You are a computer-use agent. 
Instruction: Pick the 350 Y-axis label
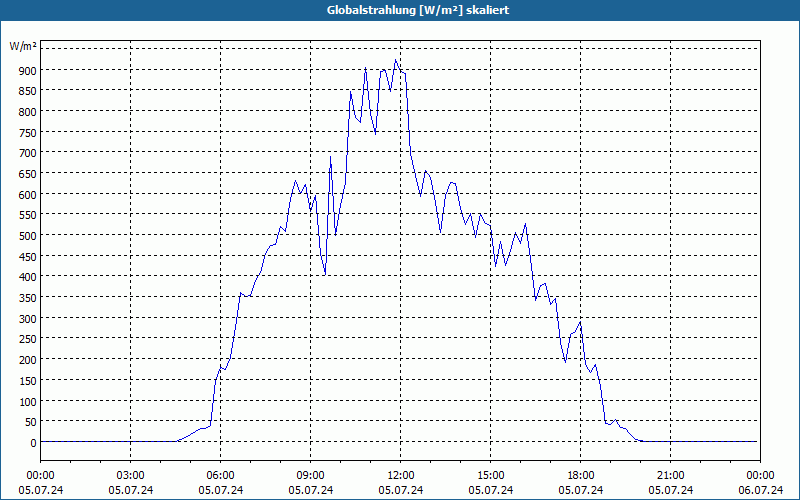point(29,298)
